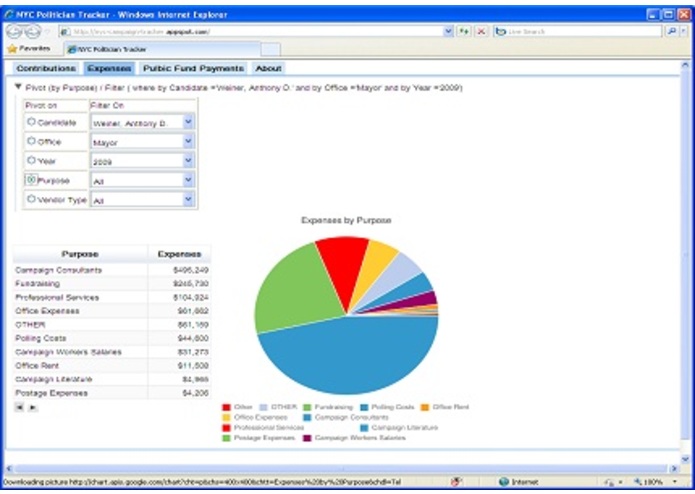The image size is (695, 494).
Task: Click the Campaign Workers Salaries row
Action: pyautogui.click(x=112, y=352)
